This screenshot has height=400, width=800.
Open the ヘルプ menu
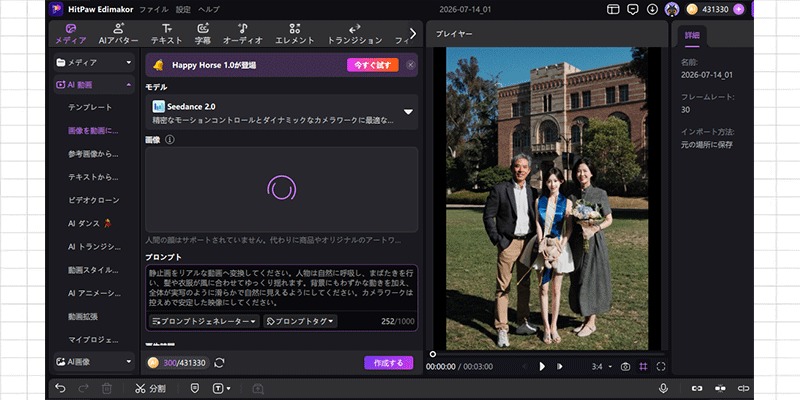click(209, 9)
